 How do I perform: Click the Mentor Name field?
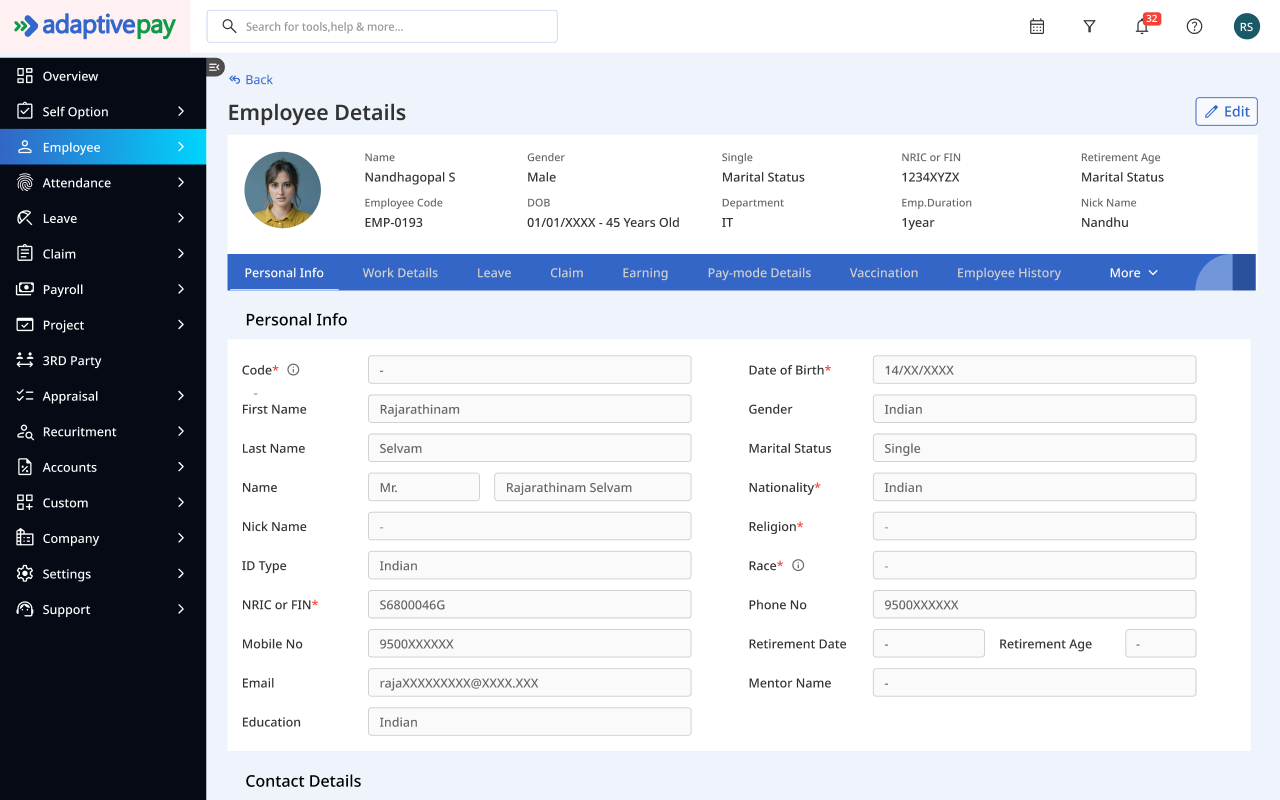click(1034, 683)
